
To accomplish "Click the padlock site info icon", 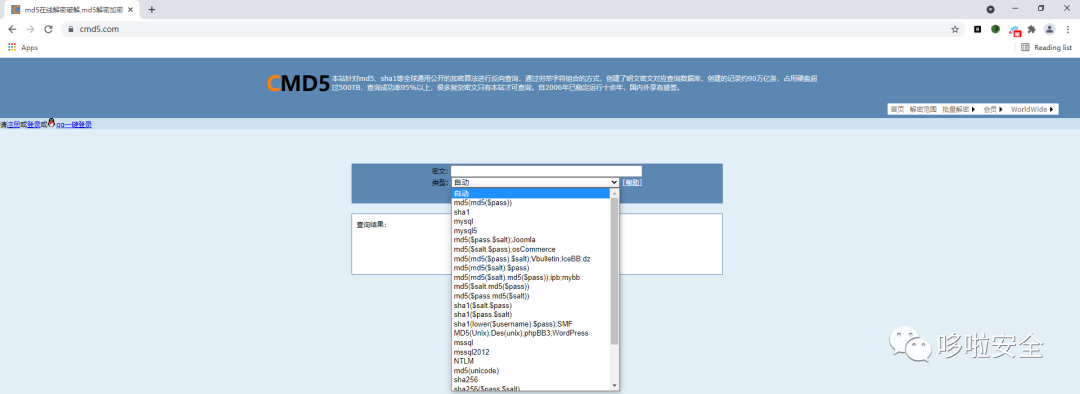I will 70,30.
